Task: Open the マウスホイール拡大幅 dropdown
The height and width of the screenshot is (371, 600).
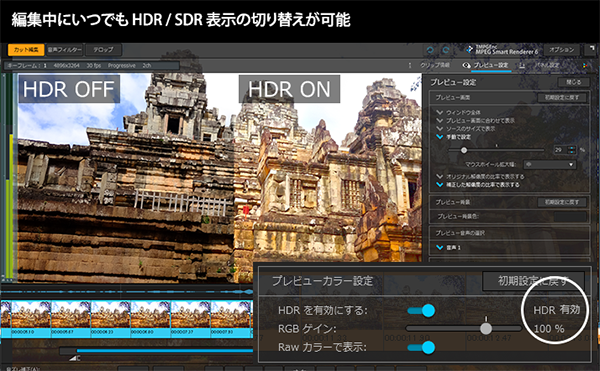Action: [x=549, y=164]
